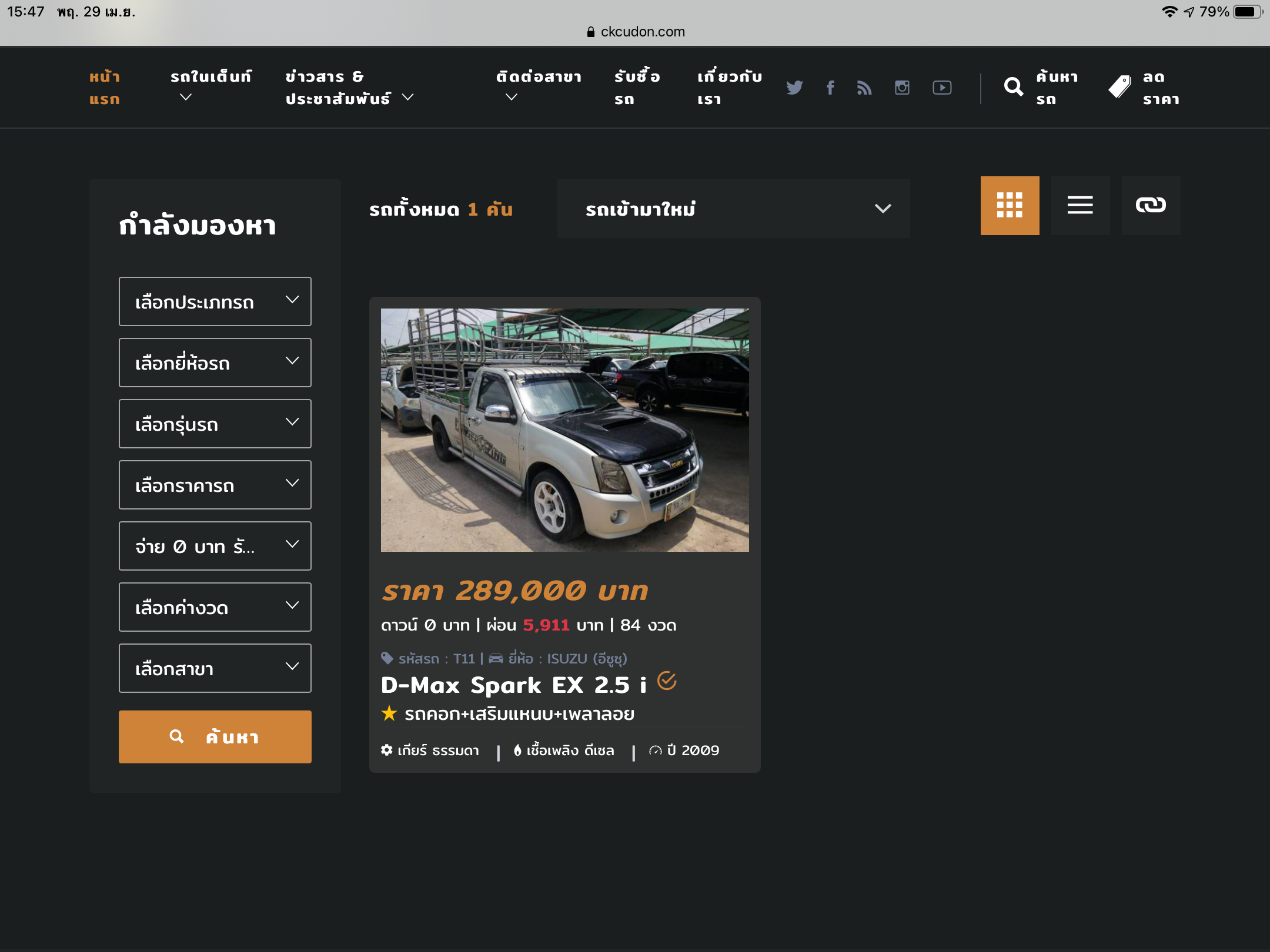Click the verified checkmark beside D-Max Spark

pos(667,681)
